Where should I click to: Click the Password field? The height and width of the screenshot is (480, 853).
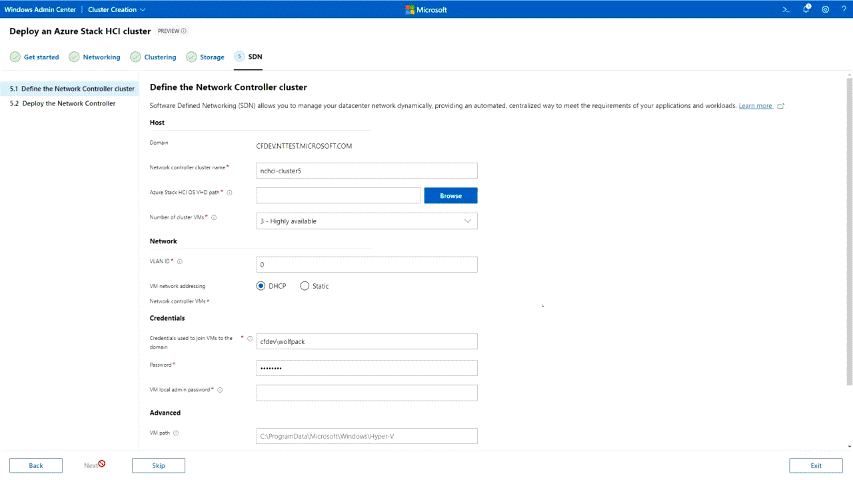[x=367, y=368]
